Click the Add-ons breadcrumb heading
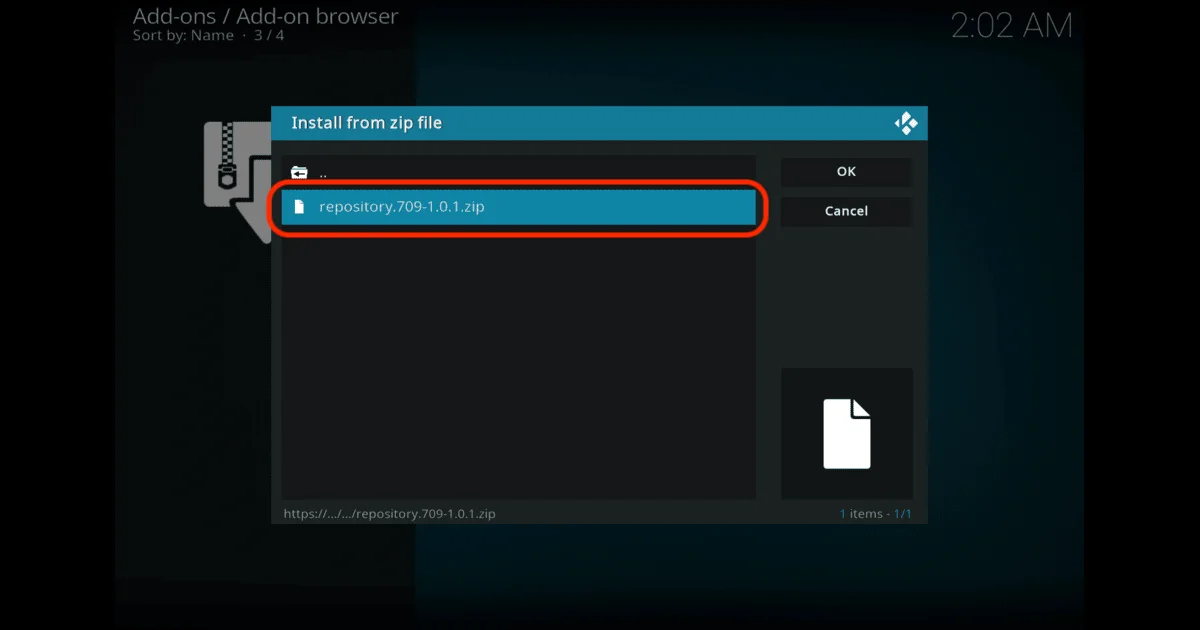 point(172,16)
